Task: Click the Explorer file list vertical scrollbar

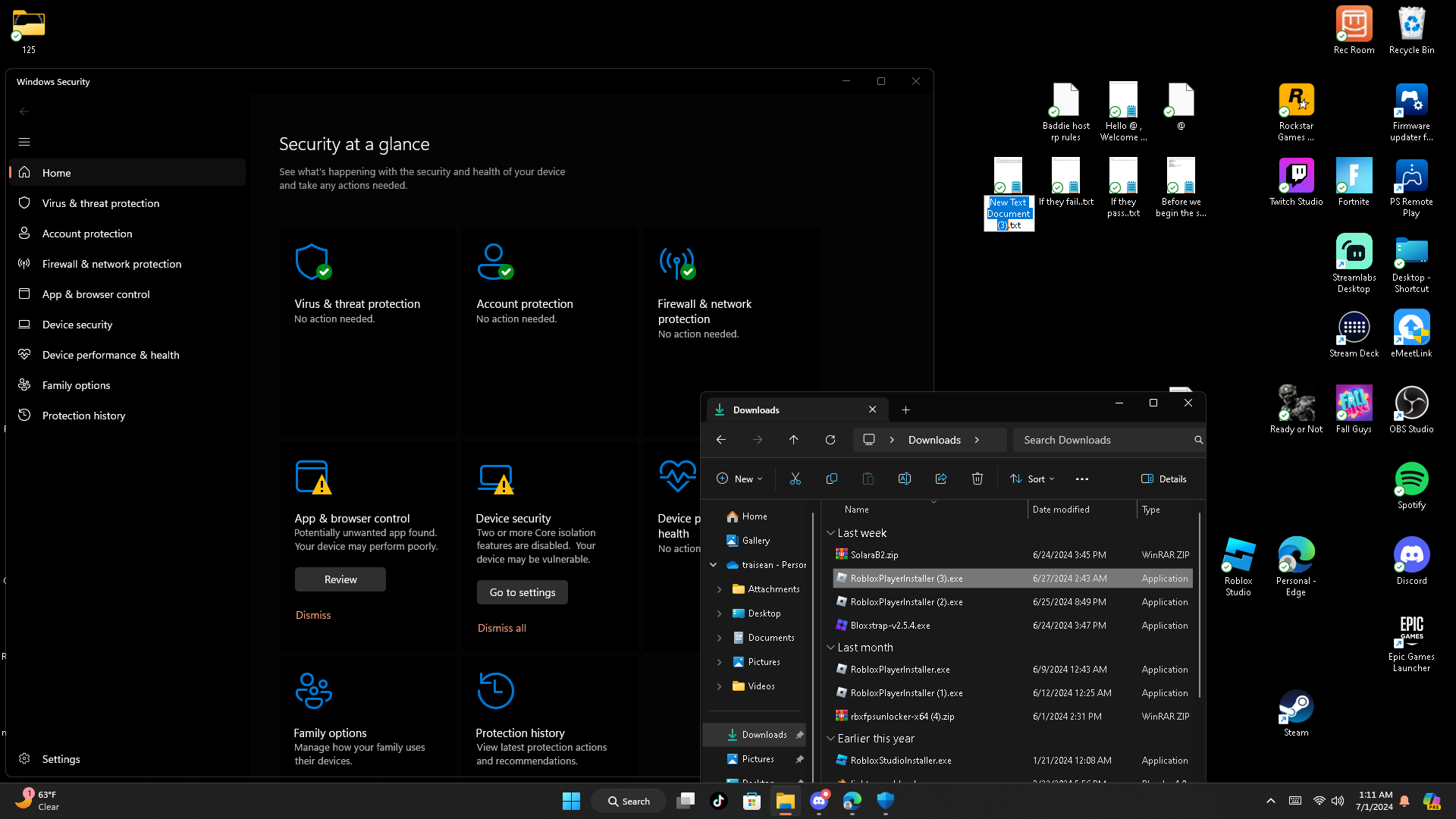Action: click(x=1200, y=605)
